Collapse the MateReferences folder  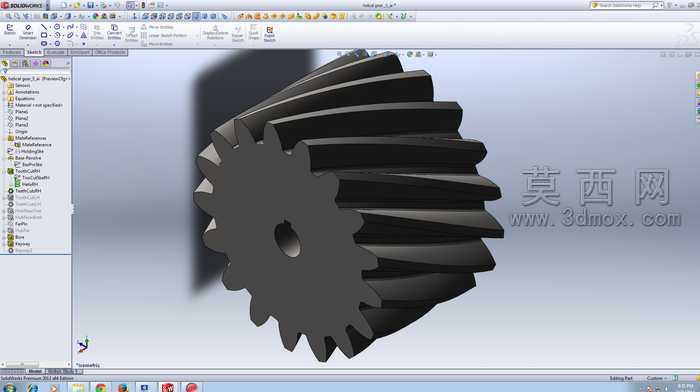[x=4, y=138]
